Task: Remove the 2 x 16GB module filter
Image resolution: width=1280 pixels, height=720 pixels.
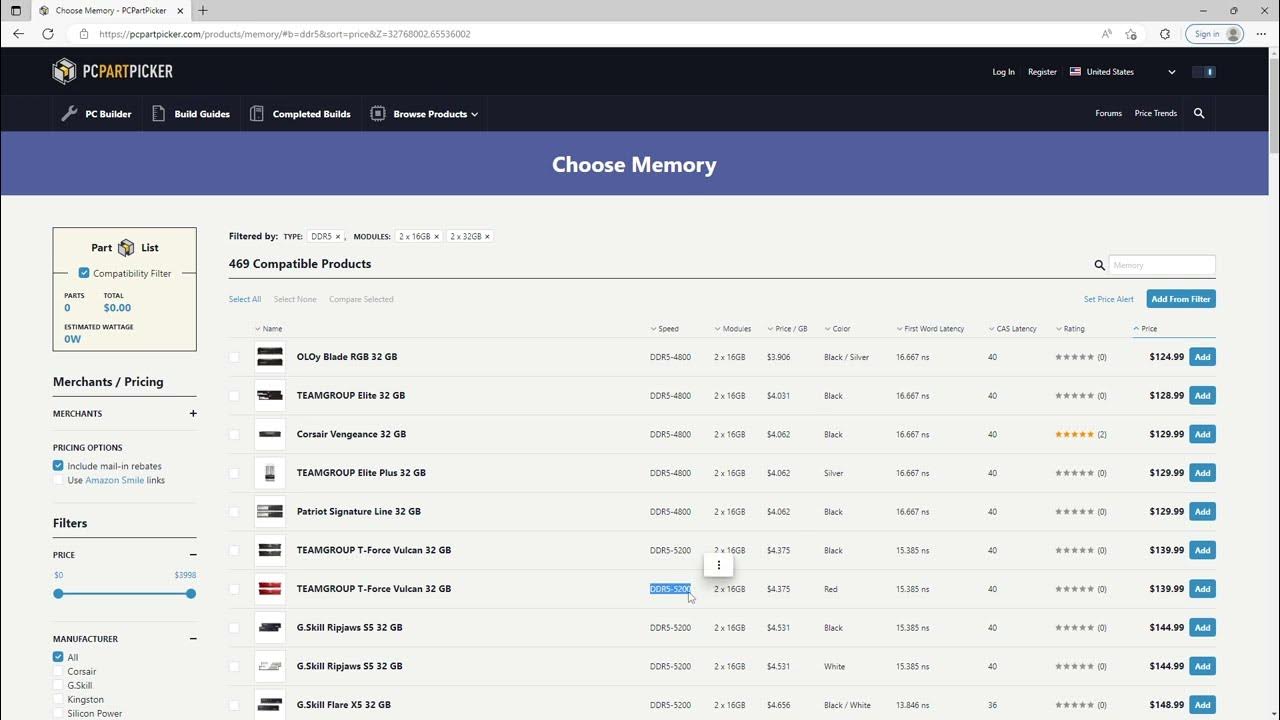Action: 436,237
